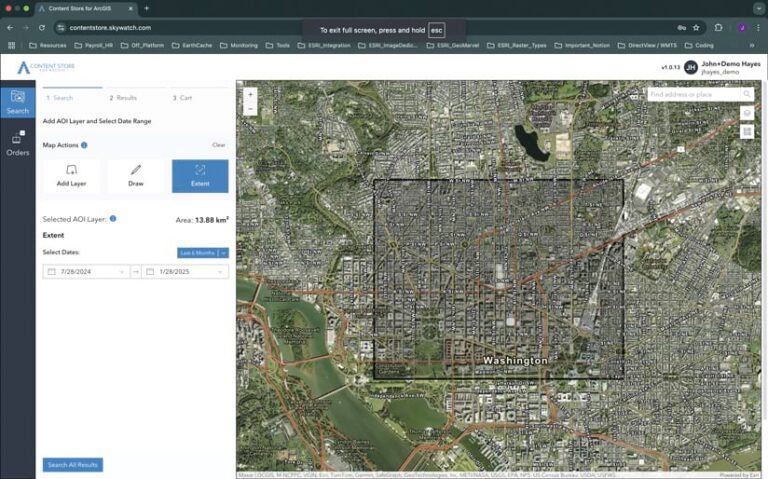Switch to the 1 Search step tab
Viewport: 768px width, 479px height.
coord(60,98)
